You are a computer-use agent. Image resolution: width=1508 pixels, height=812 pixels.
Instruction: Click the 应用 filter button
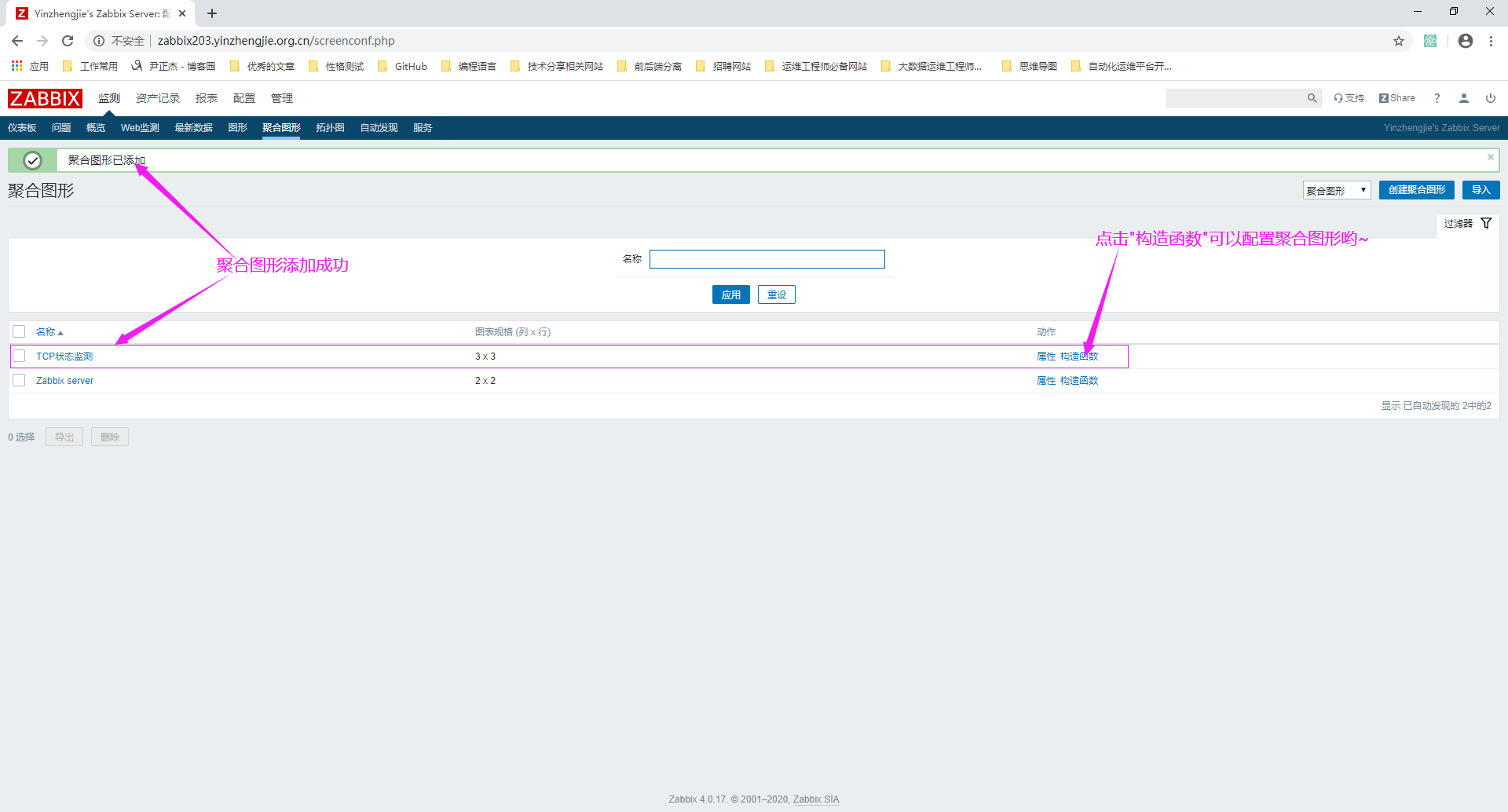coord(731,294)
